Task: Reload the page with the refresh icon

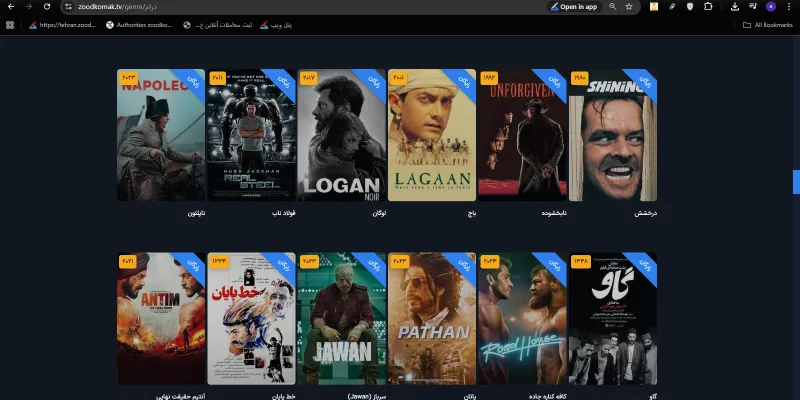Action: click(x=47, y=7)
